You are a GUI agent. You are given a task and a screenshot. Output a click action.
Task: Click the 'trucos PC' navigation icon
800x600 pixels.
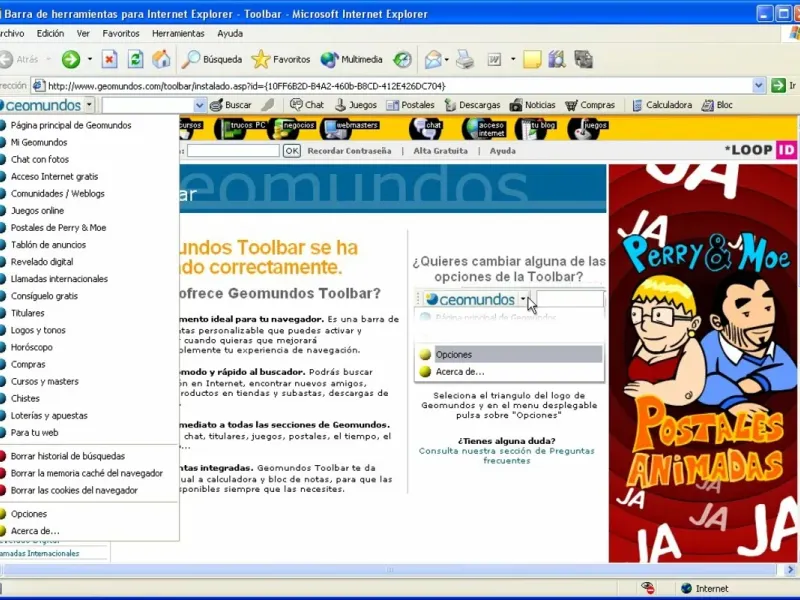[240, 129]
